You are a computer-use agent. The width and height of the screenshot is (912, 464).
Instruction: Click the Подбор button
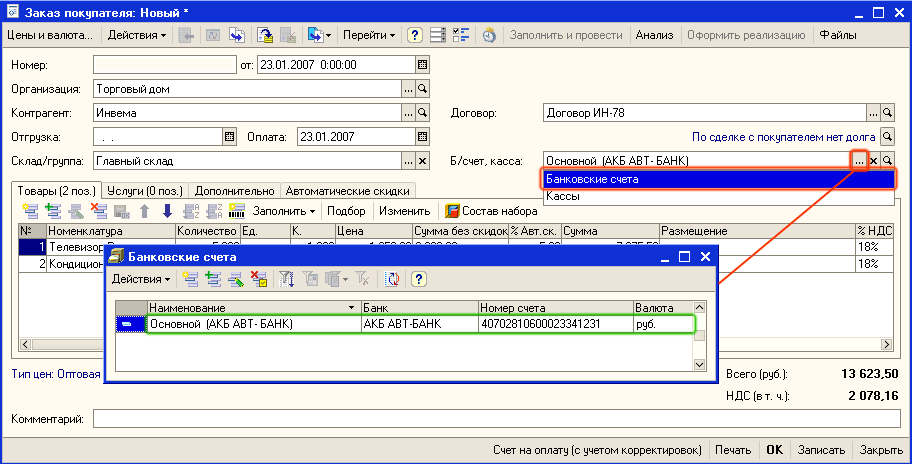pos(346,211)
